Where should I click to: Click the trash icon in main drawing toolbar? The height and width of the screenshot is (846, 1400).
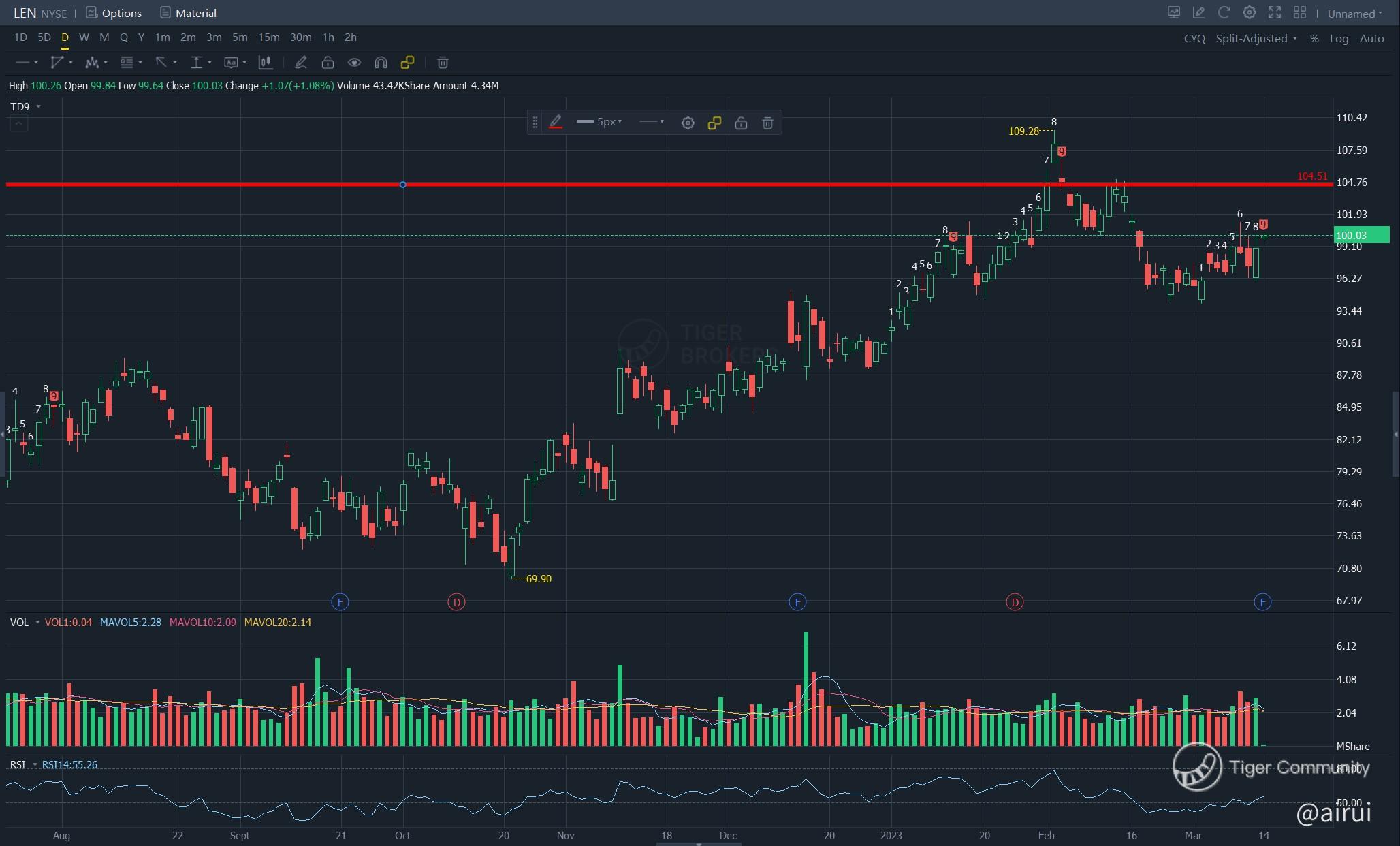(x=443, y=63)
